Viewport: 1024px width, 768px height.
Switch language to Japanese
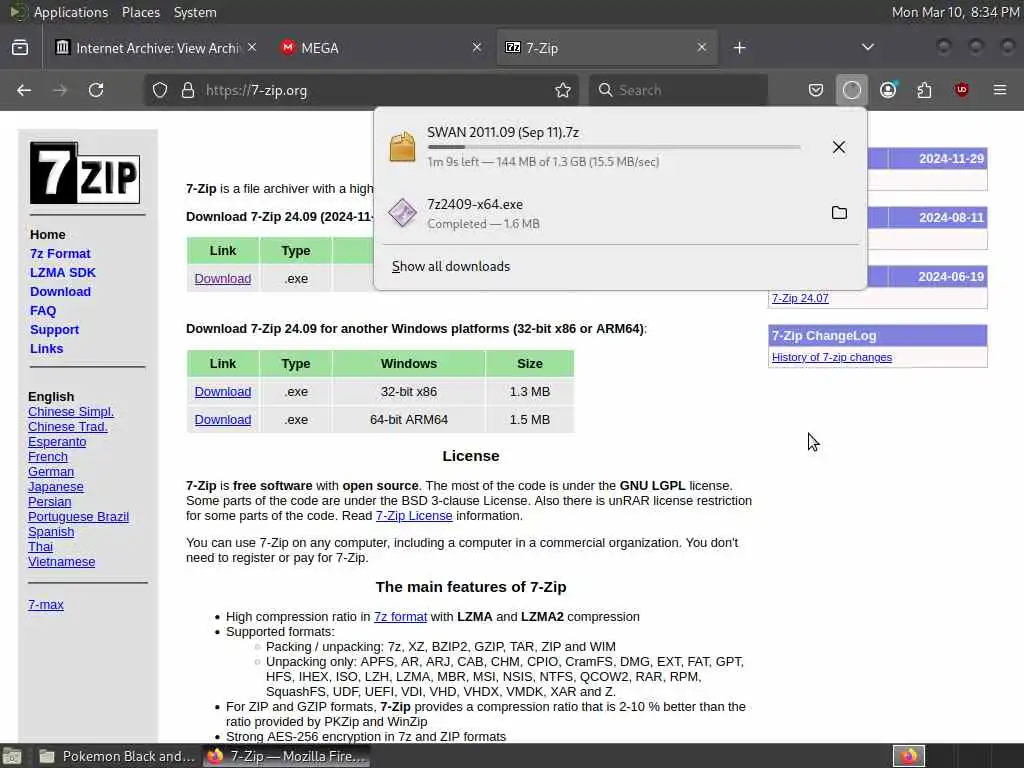56,487
